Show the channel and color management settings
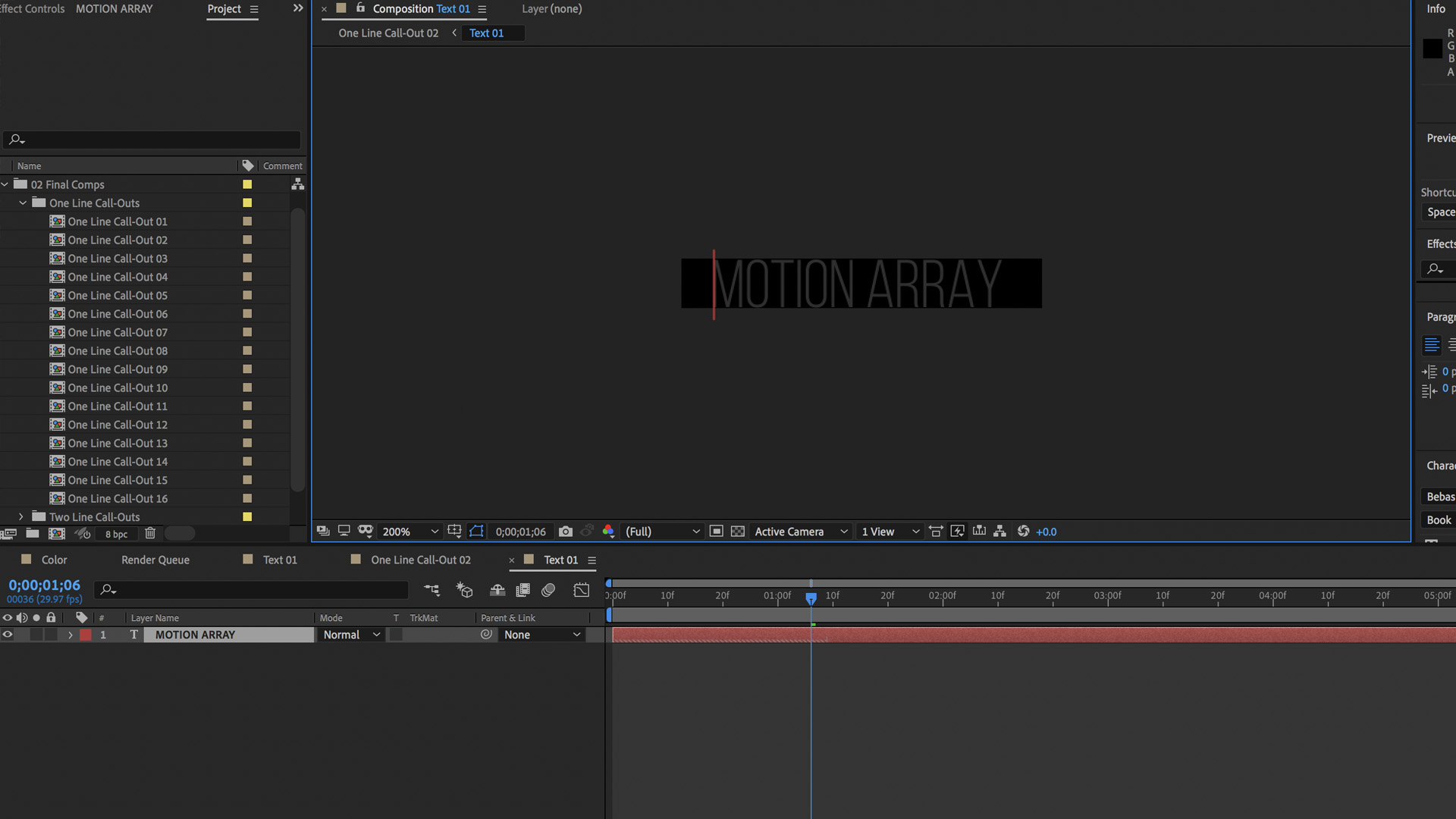This screenshot has height=819, width=1456. 609,532
